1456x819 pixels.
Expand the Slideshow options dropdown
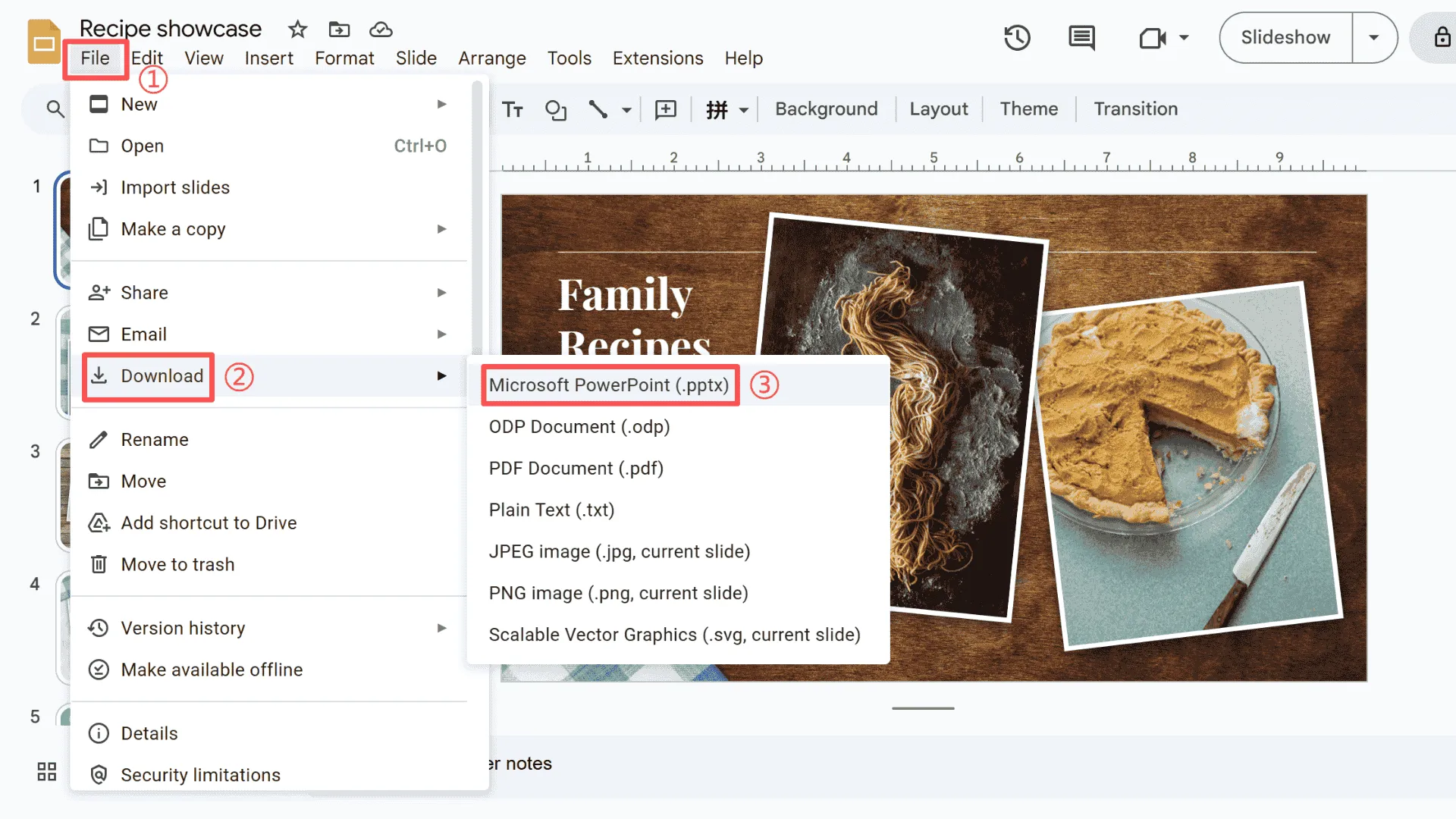coord(1373,37)
